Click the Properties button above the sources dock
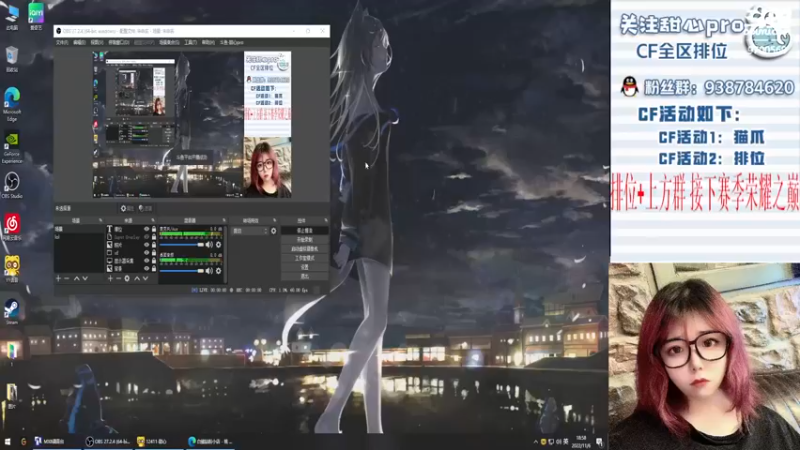 click(x=127, y=209)
